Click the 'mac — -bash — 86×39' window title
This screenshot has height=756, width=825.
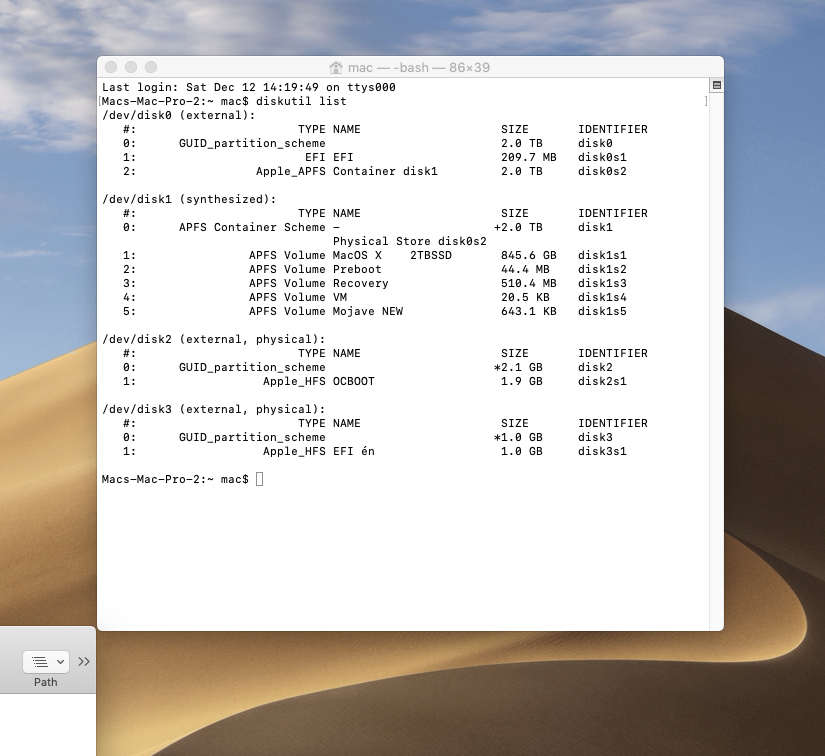[419, 67]
